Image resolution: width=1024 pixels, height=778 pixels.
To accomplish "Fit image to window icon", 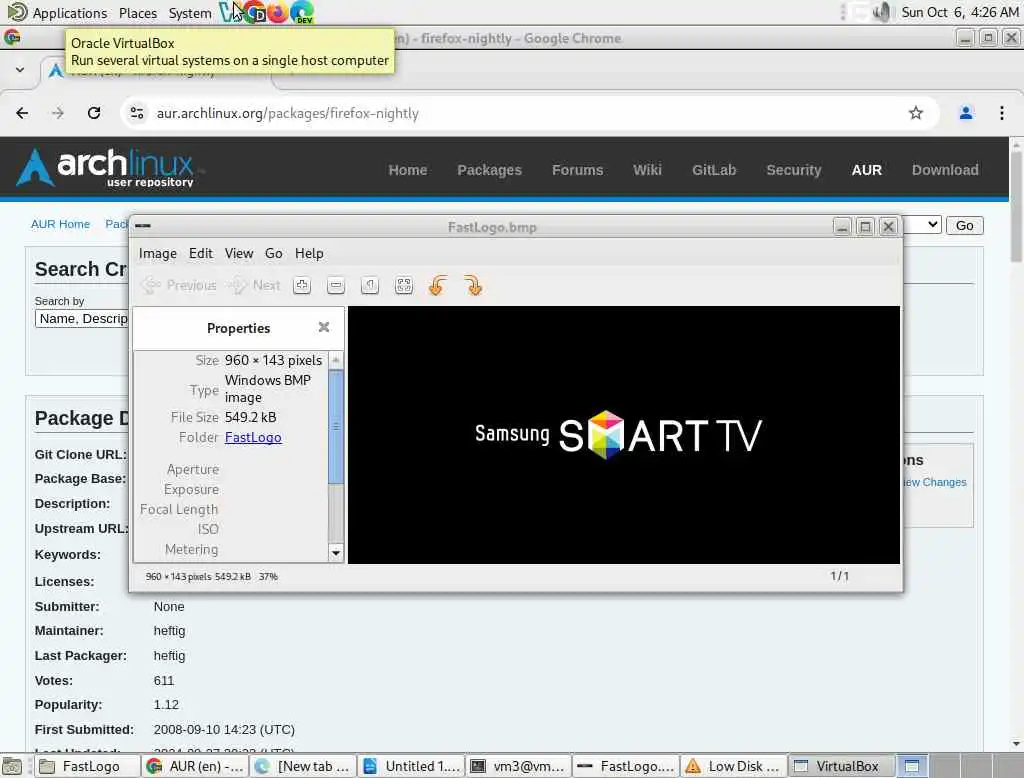I will tap(404, 285).
